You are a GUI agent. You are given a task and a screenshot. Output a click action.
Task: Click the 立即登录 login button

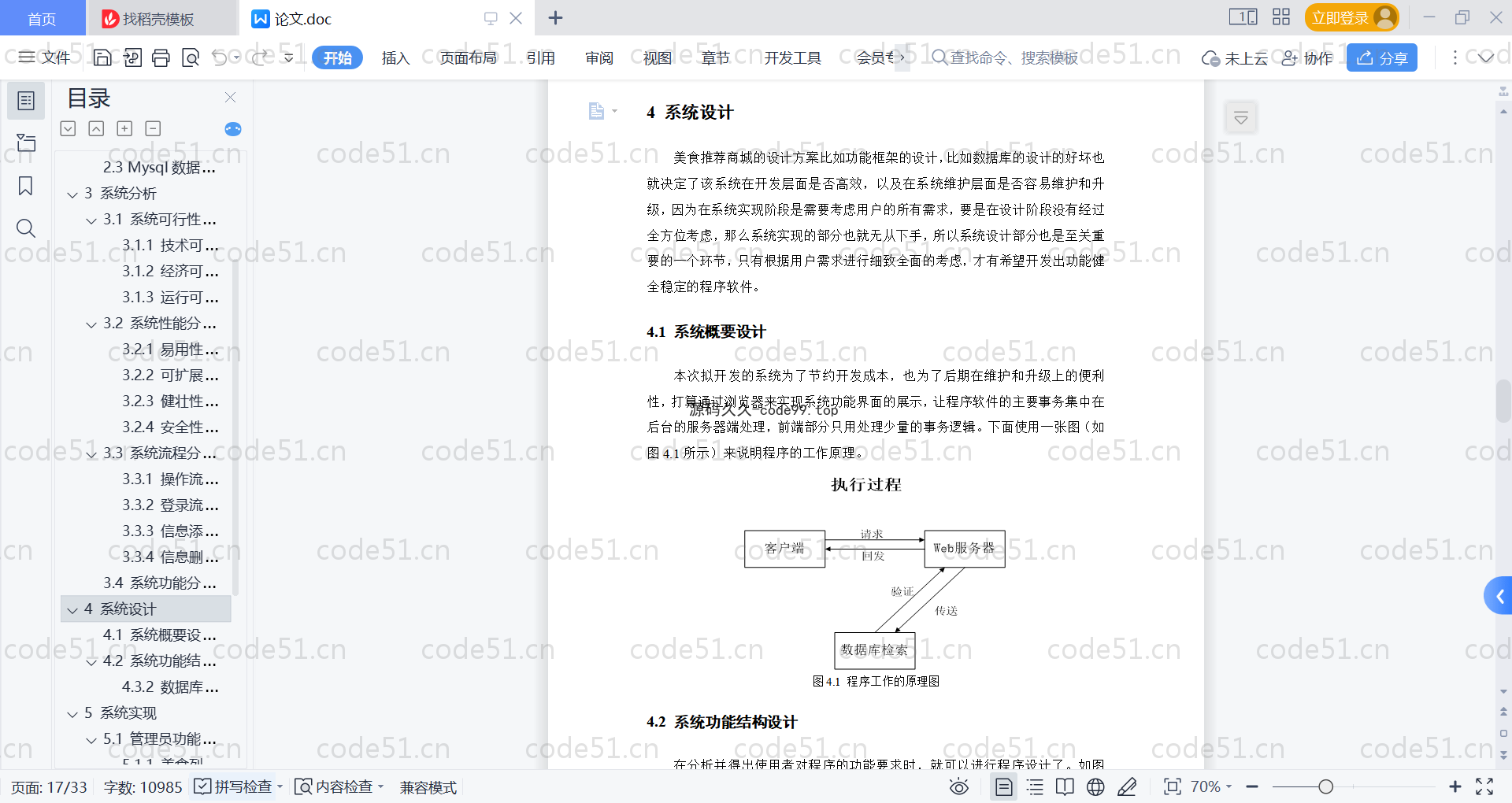1351,17
